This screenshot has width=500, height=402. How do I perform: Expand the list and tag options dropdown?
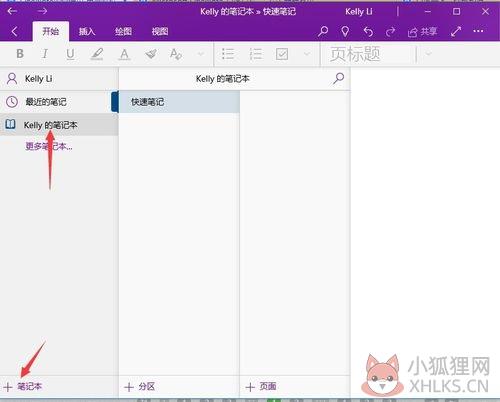click(307, 54)
